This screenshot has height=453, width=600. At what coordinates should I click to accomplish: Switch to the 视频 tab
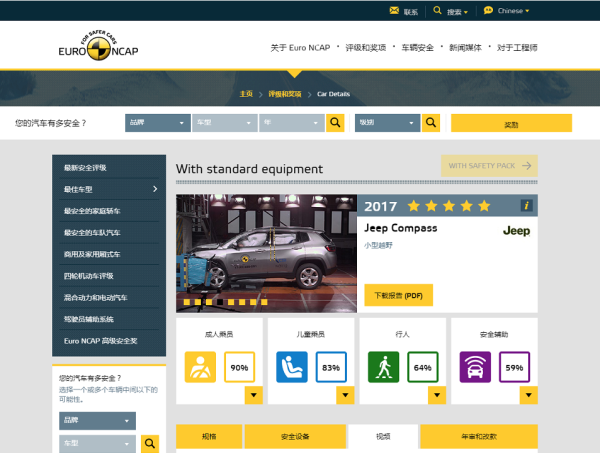click(x=383, y=436)
